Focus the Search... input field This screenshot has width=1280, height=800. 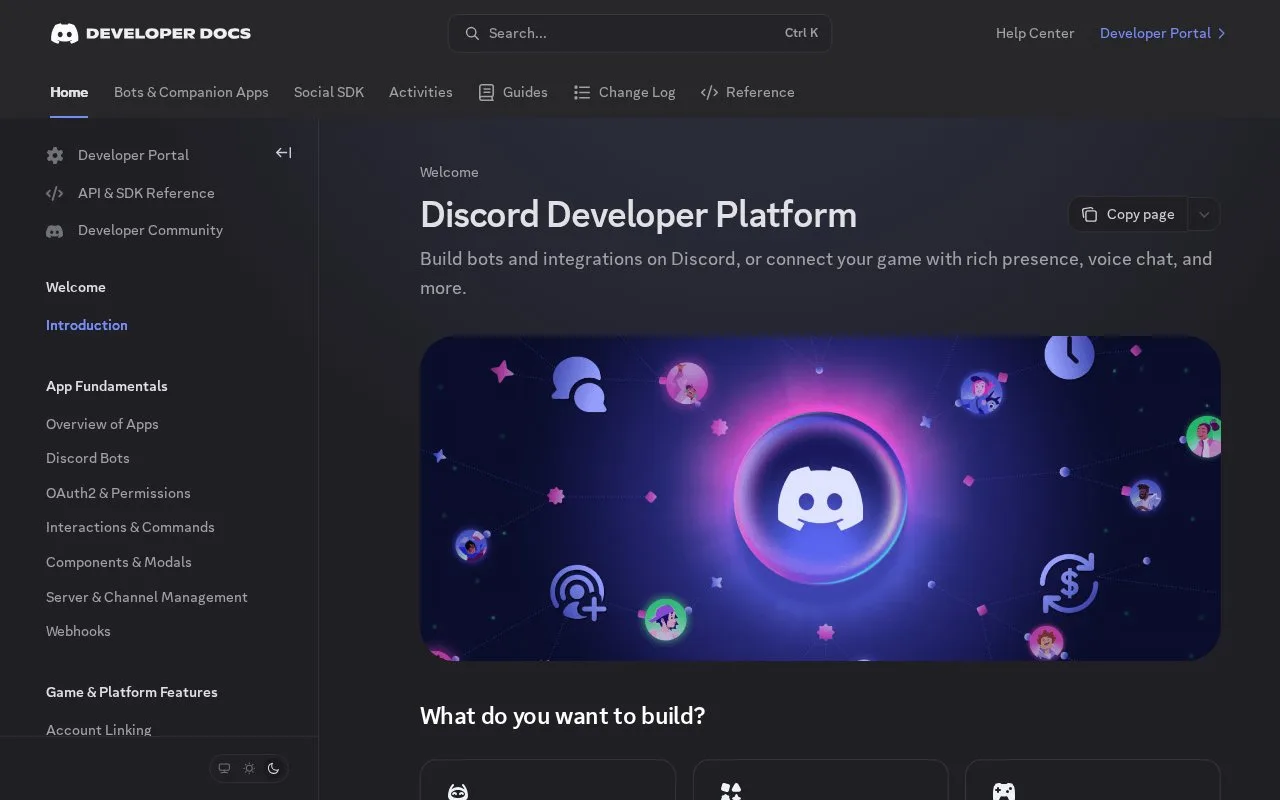pyautogui.click(x=640, y=33)
